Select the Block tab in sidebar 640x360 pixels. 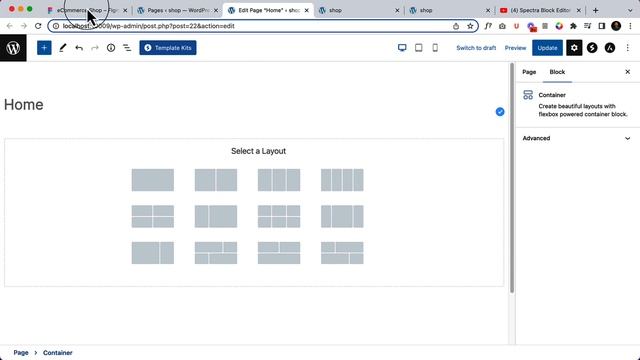[x=557, y=72]
